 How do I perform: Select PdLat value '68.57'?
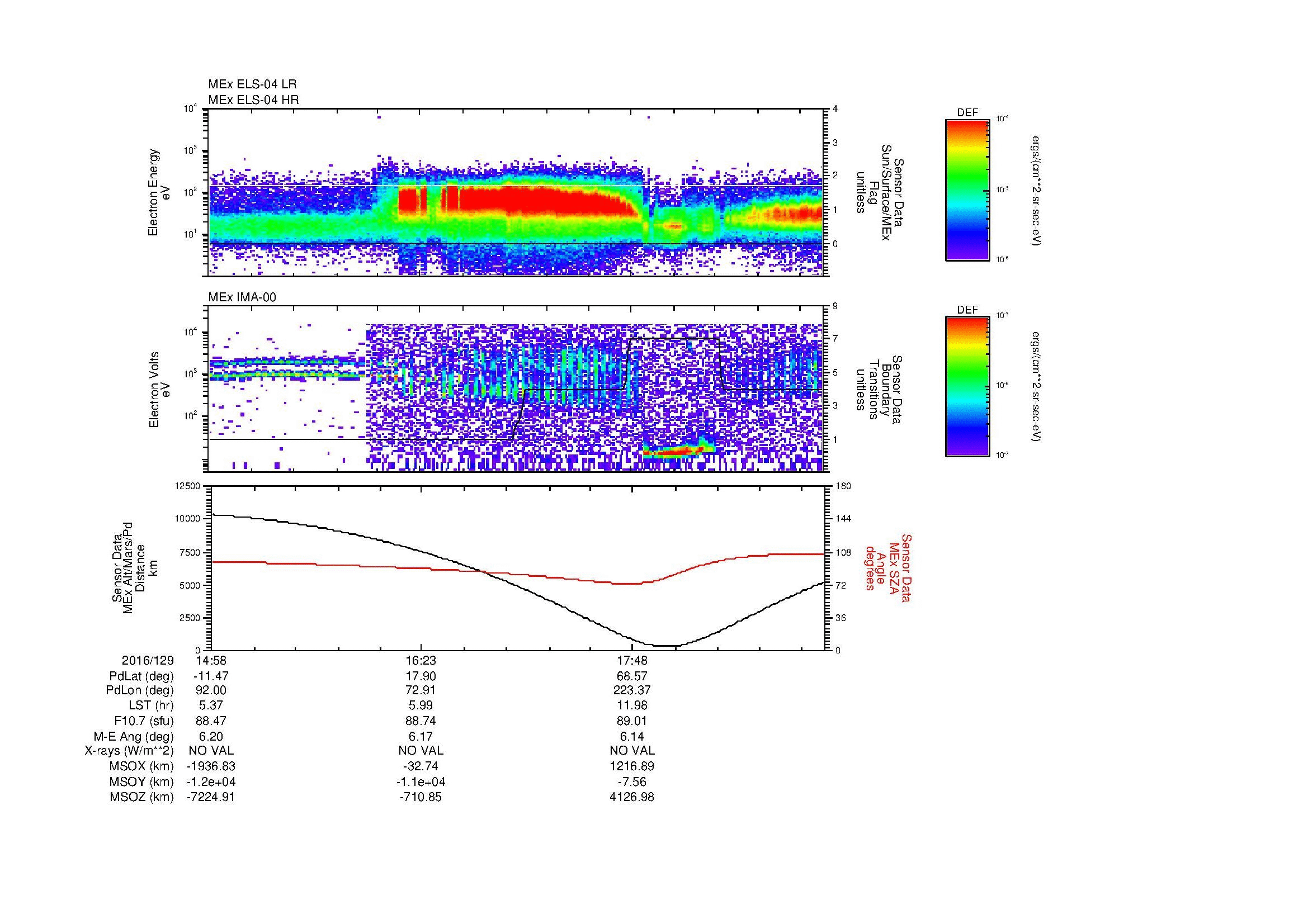[x=632, y=676]
